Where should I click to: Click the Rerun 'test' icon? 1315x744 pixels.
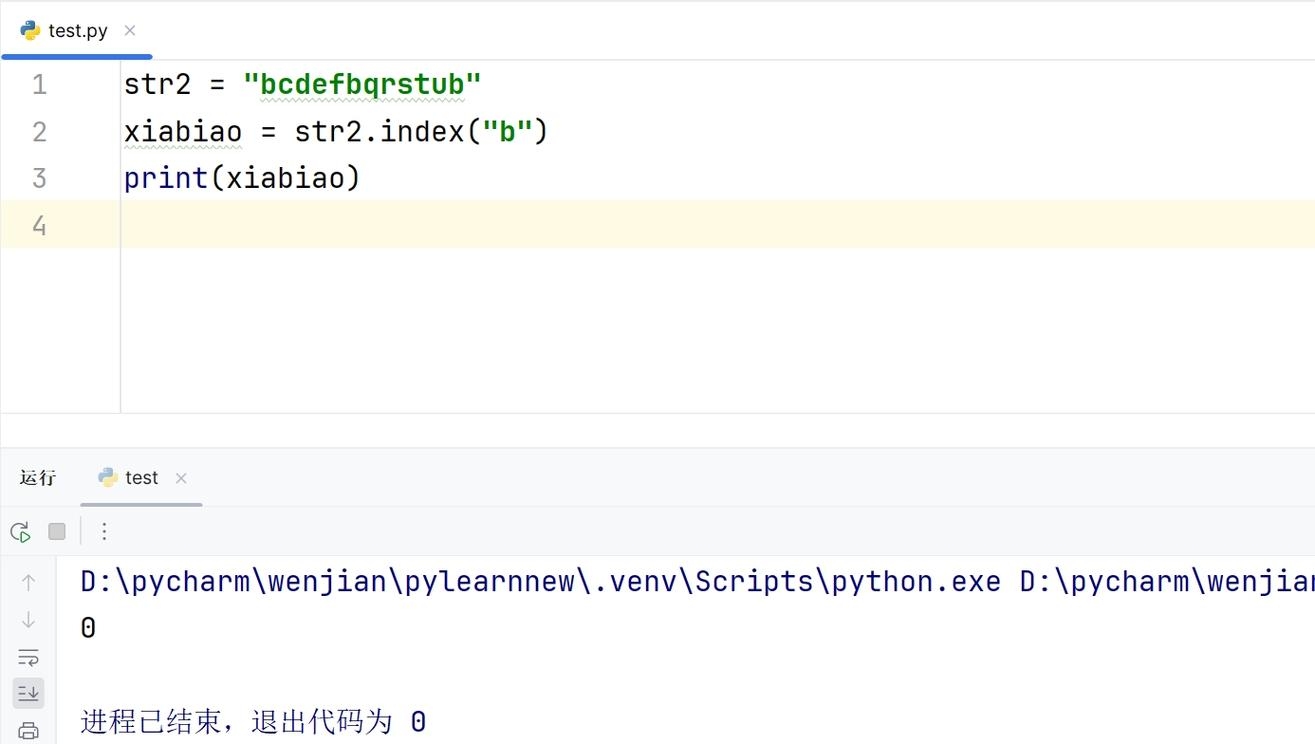tap(20, 532)
